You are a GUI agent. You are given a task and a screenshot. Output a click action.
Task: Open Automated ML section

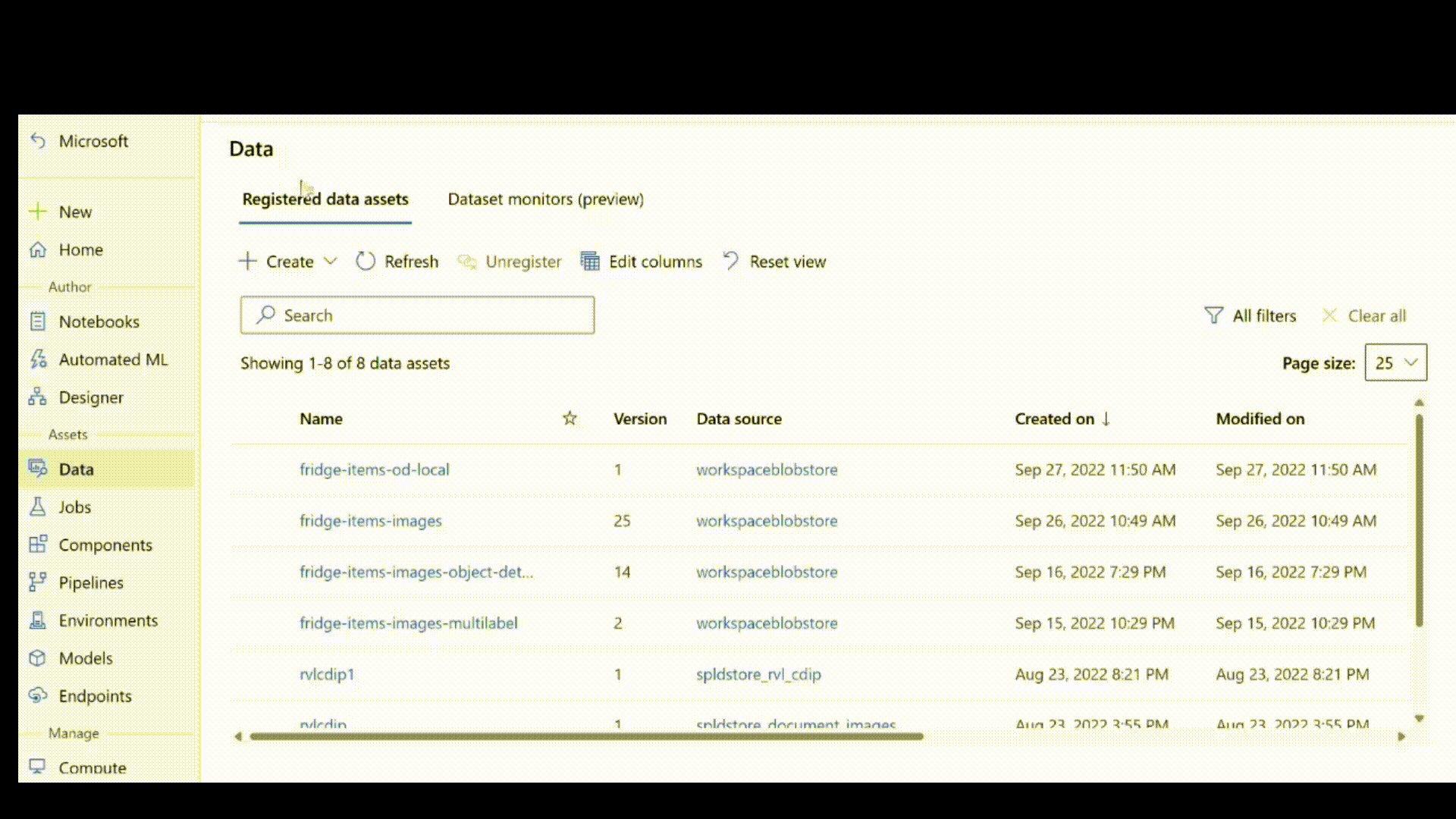[x=113, y=358]
